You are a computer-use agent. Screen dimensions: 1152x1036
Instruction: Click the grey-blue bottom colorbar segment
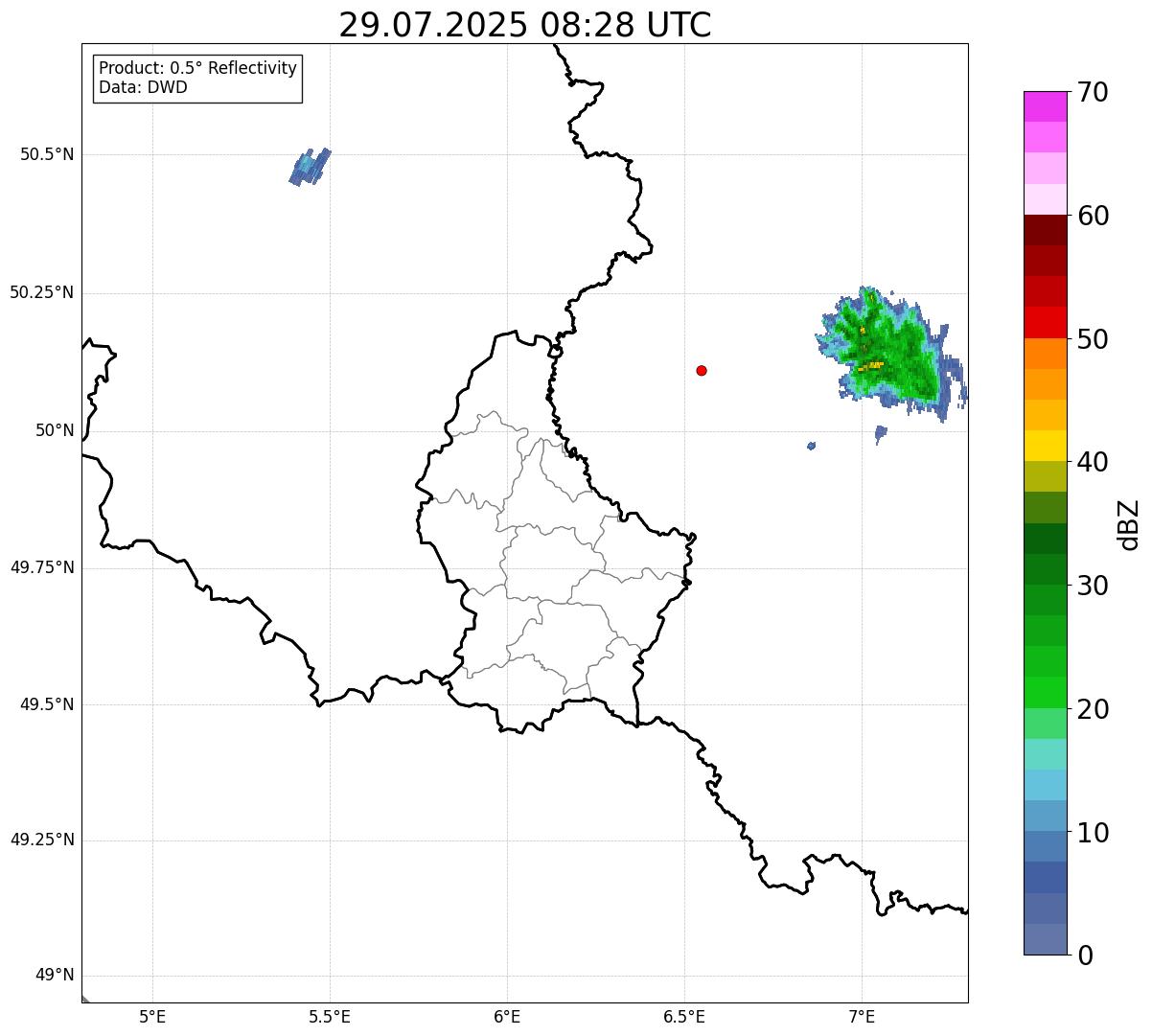[1045, 939]
